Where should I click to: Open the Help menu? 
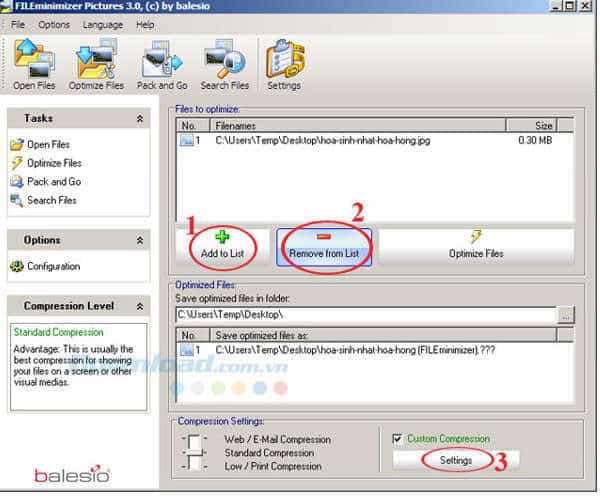point(145,25)
